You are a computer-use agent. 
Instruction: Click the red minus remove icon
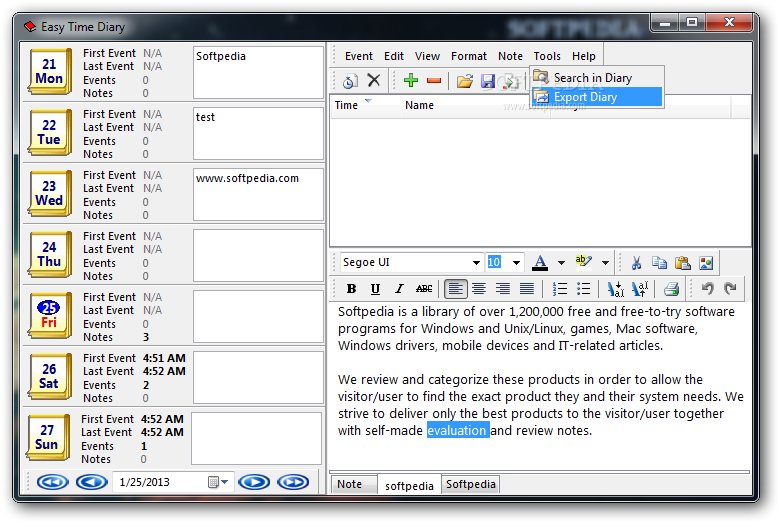(434, 81)
